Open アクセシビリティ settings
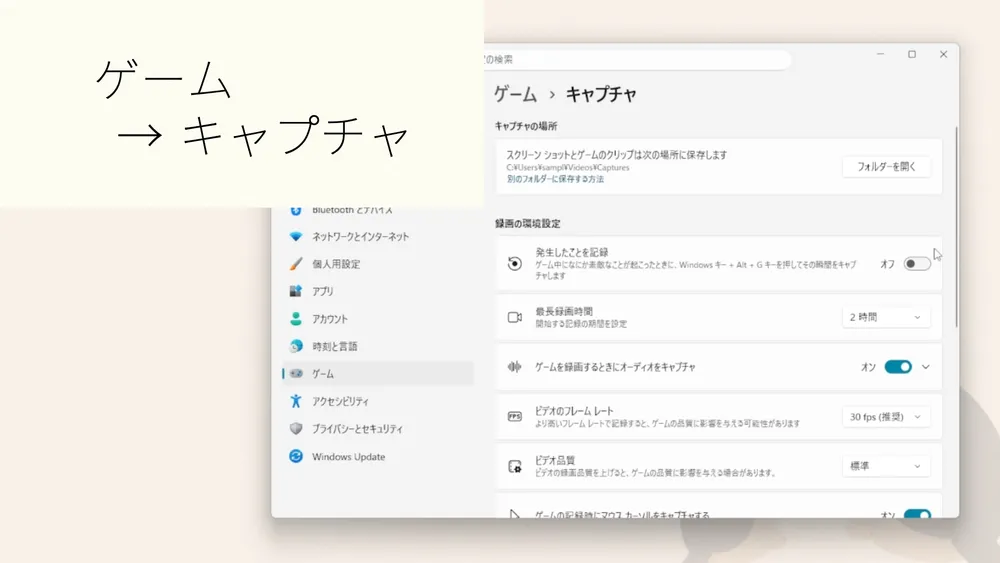The width and height of the screenshot is (1000, 563). pyautogui.click(x=378, y=401)
